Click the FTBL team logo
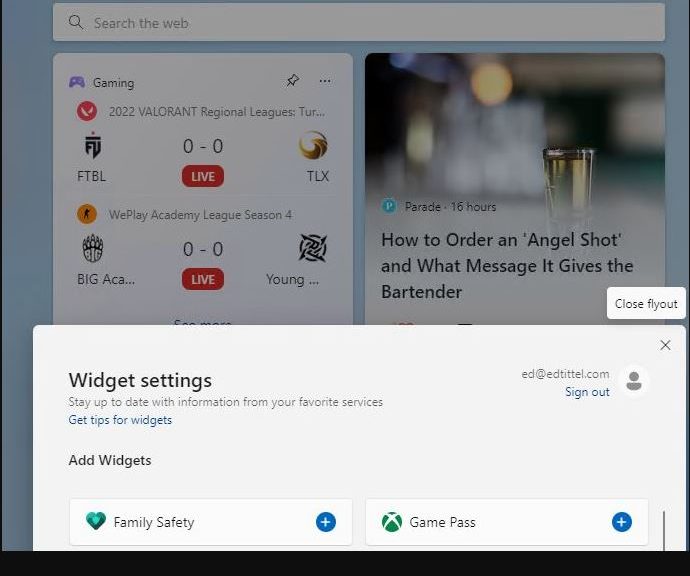 click(x=93, y=145)
